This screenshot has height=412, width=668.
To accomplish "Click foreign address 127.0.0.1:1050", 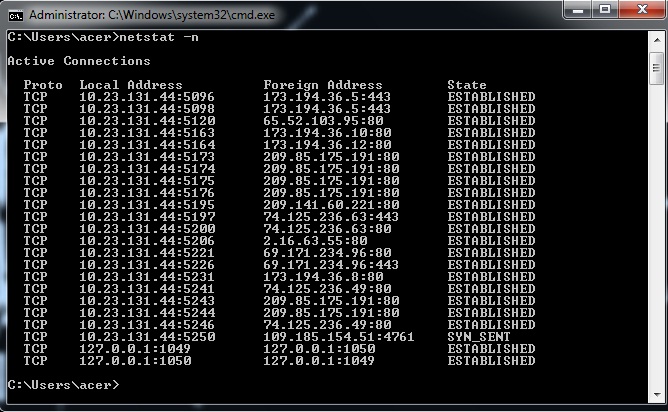I will pos(319,349).
